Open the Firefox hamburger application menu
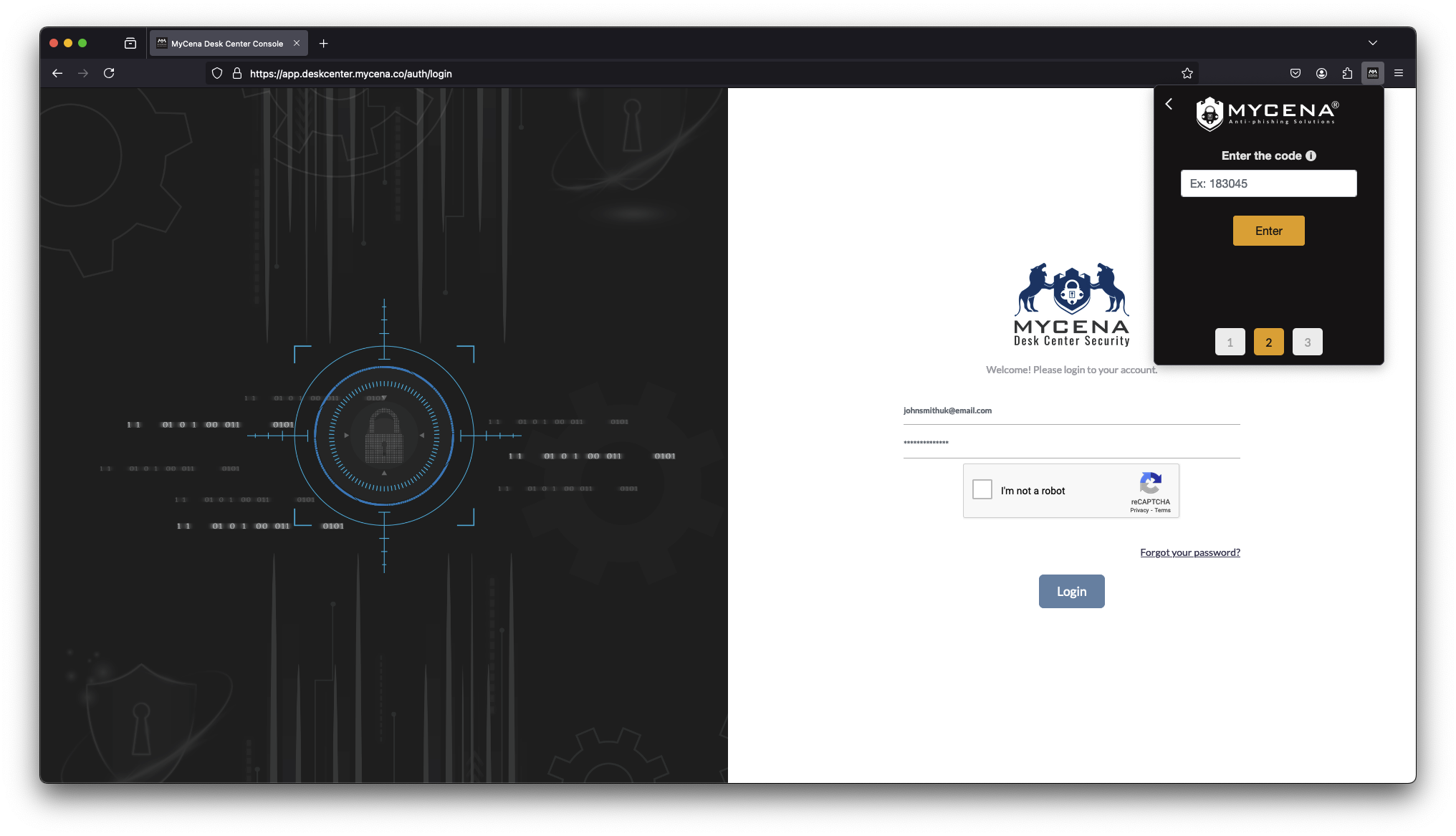 tap(1398, 73)
